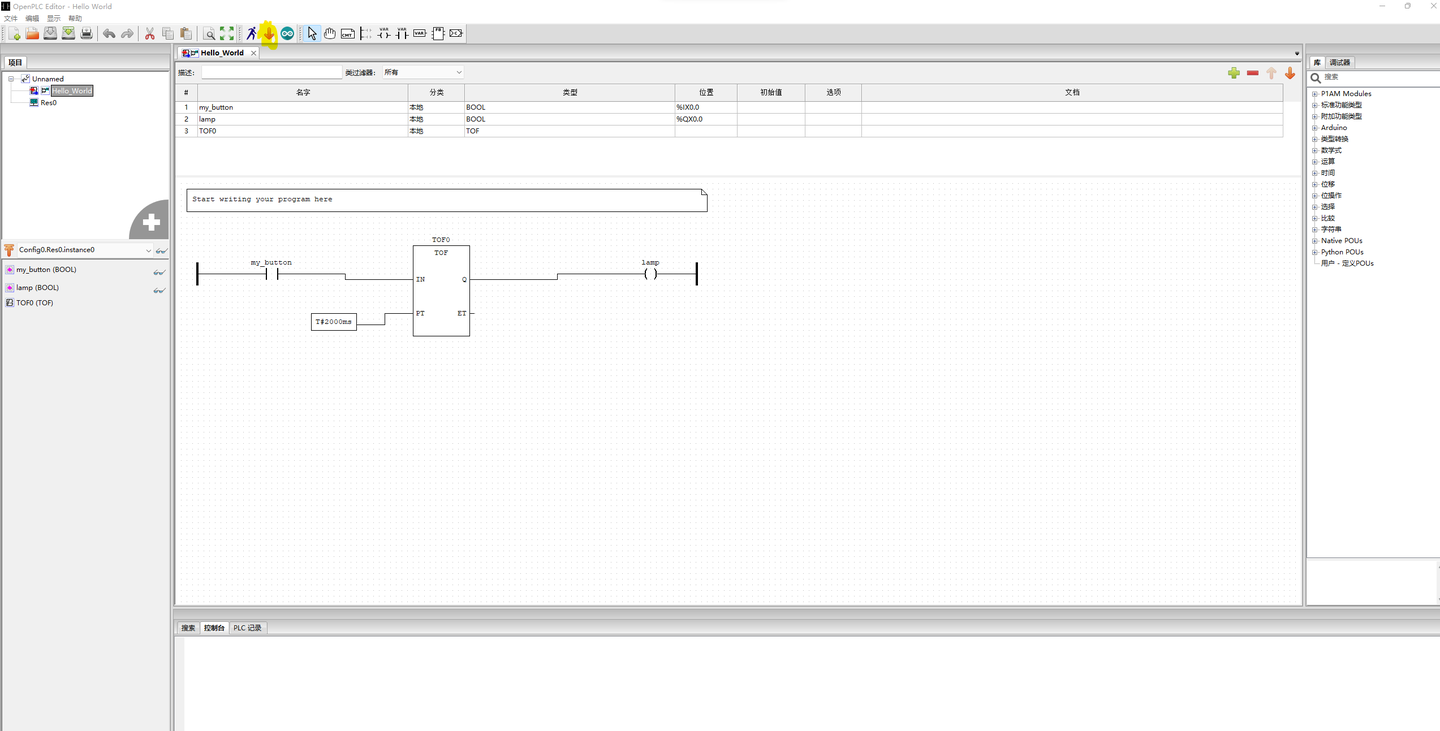The image size is (1440, 731).
Task: Click the cut scissors icon
Action: click(x=148, y=33)
